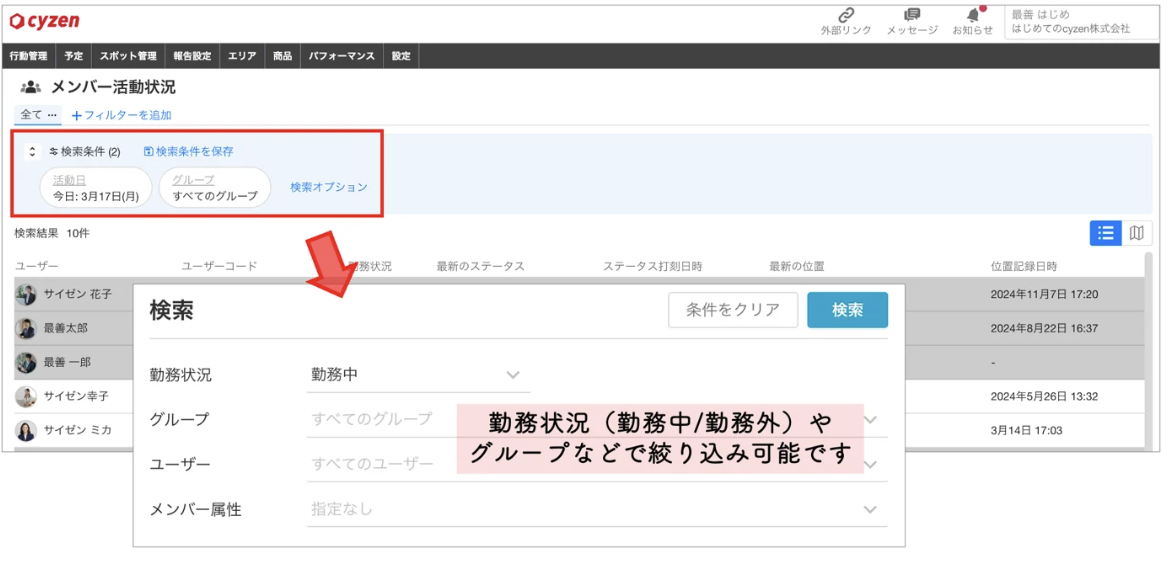Select user name 最善太郎
Image resolution: width=1168 pixels, height=562 pixels.
click(66, 328)
